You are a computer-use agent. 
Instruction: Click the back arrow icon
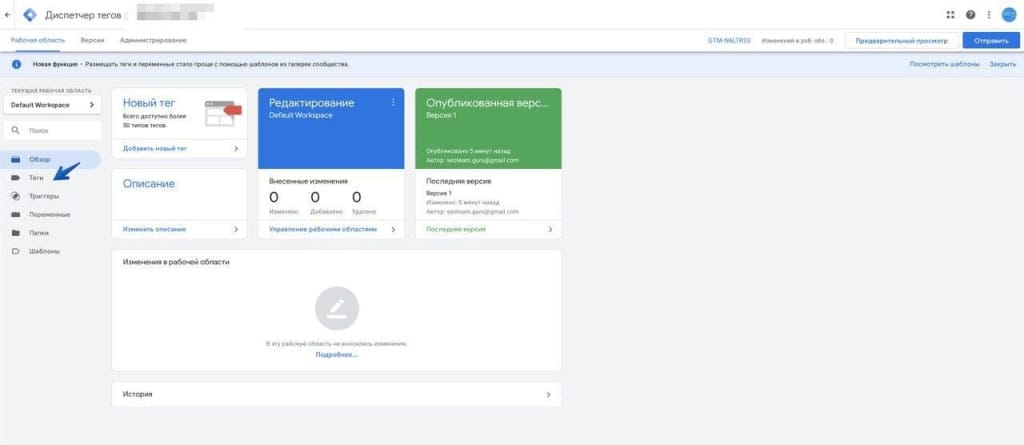click(x=8, y=15)
